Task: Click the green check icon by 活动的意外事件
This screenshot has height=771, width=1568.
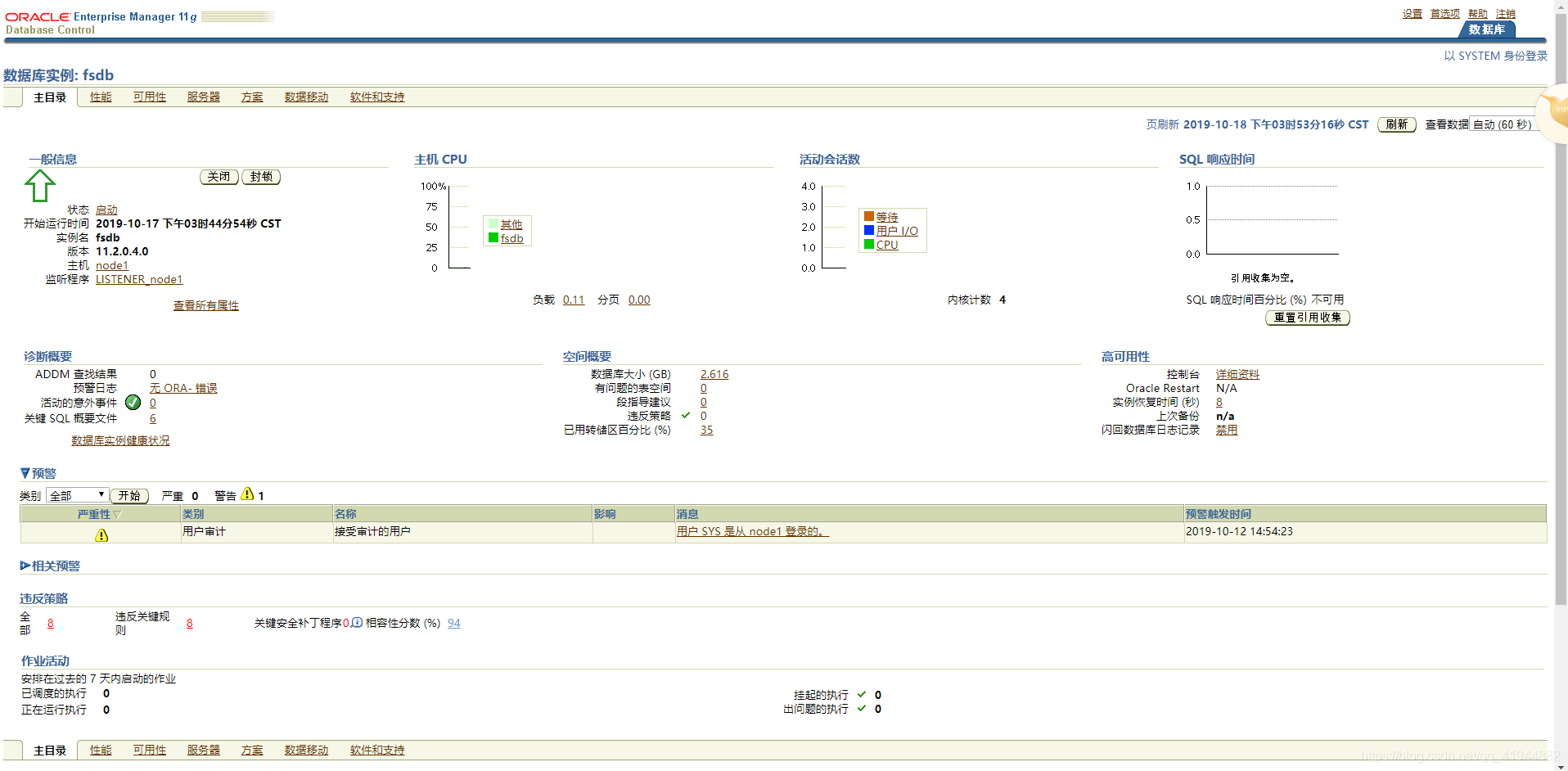Action: 133,403
